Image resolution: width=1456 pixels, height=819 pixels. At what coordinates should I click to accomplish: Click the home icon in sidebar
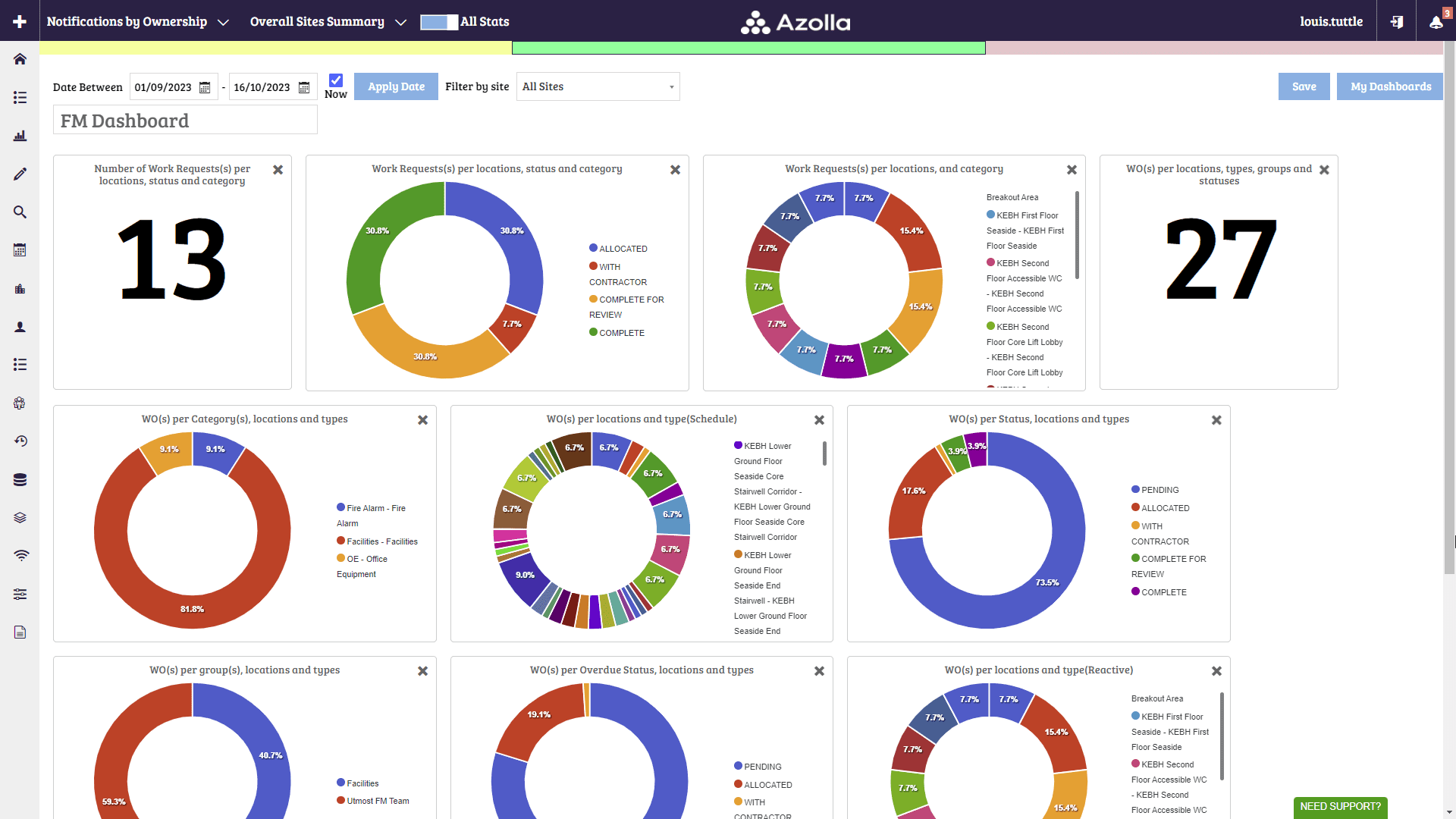[x=20, y=59]
